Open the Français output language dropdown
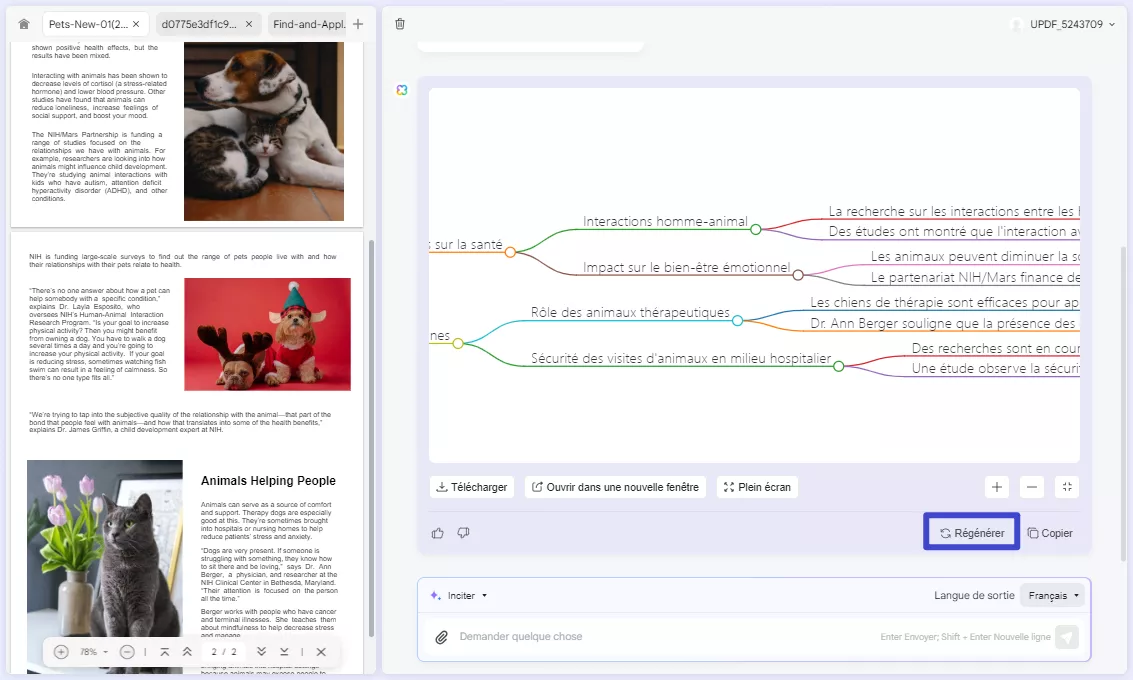The width and height of the screenshot is (1133, 680). click(x=1054, y=595)
